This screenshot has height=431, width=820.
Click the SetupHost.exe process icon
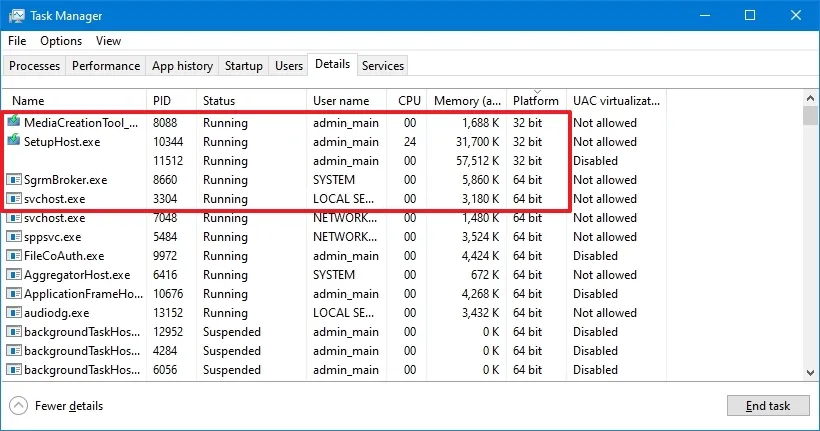[x=14, y=141]
